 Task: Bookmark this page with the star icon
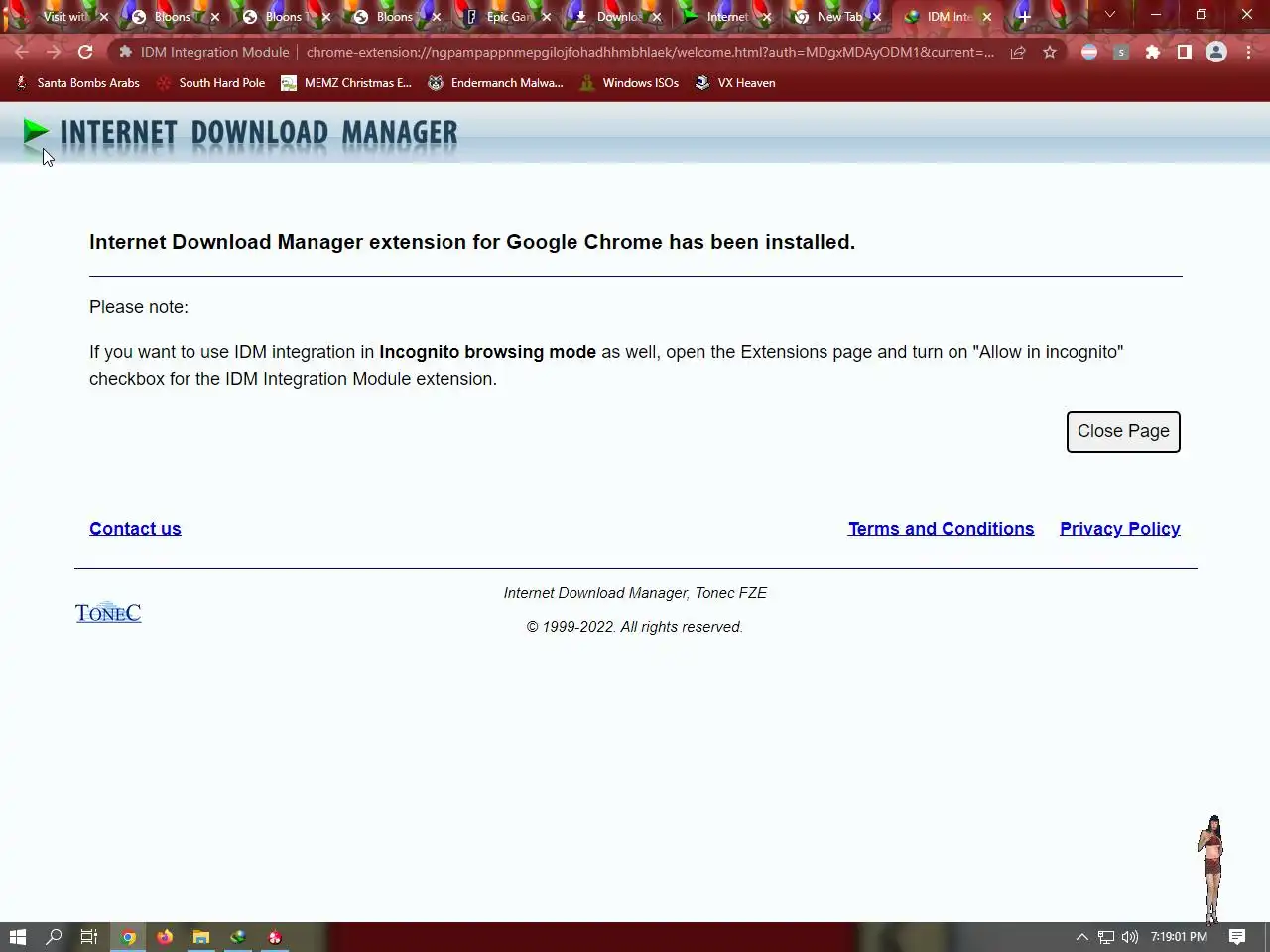point(1050,52)
